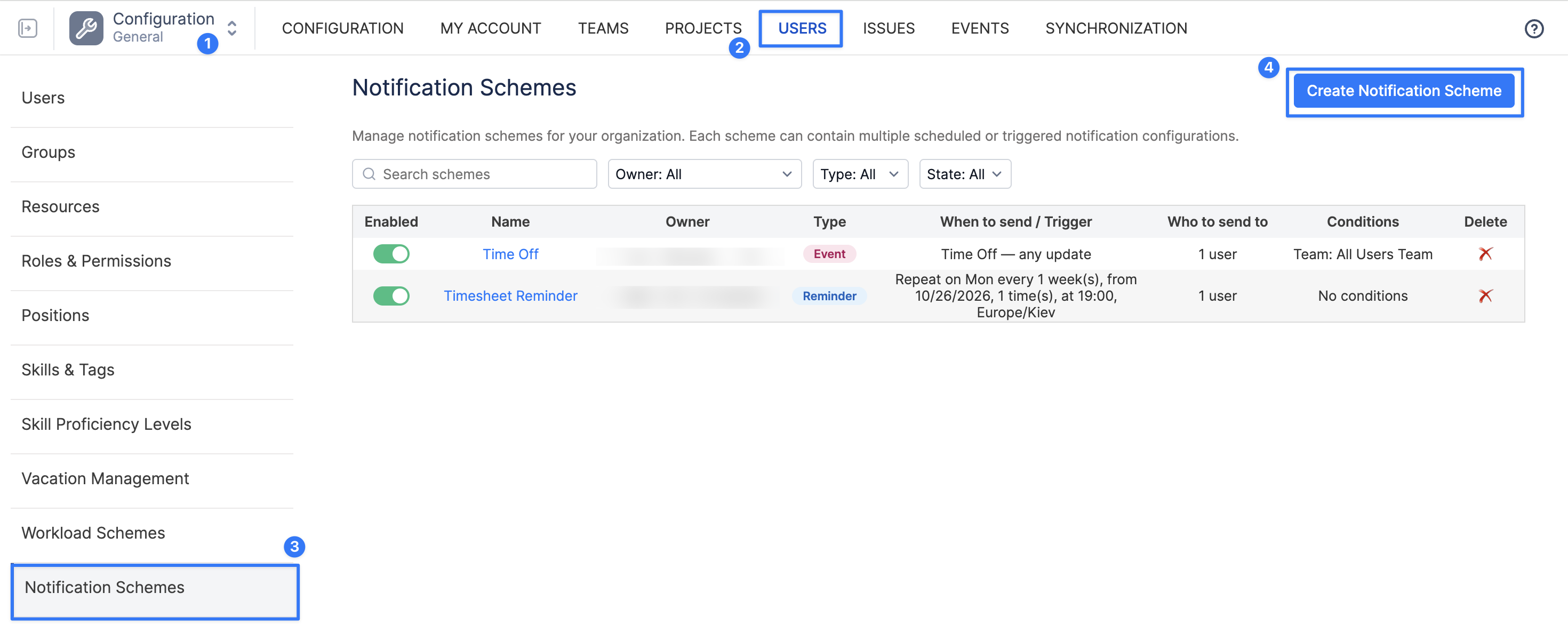Open the Type: All filter
1568x625 pixels.
tap(860, 174)
